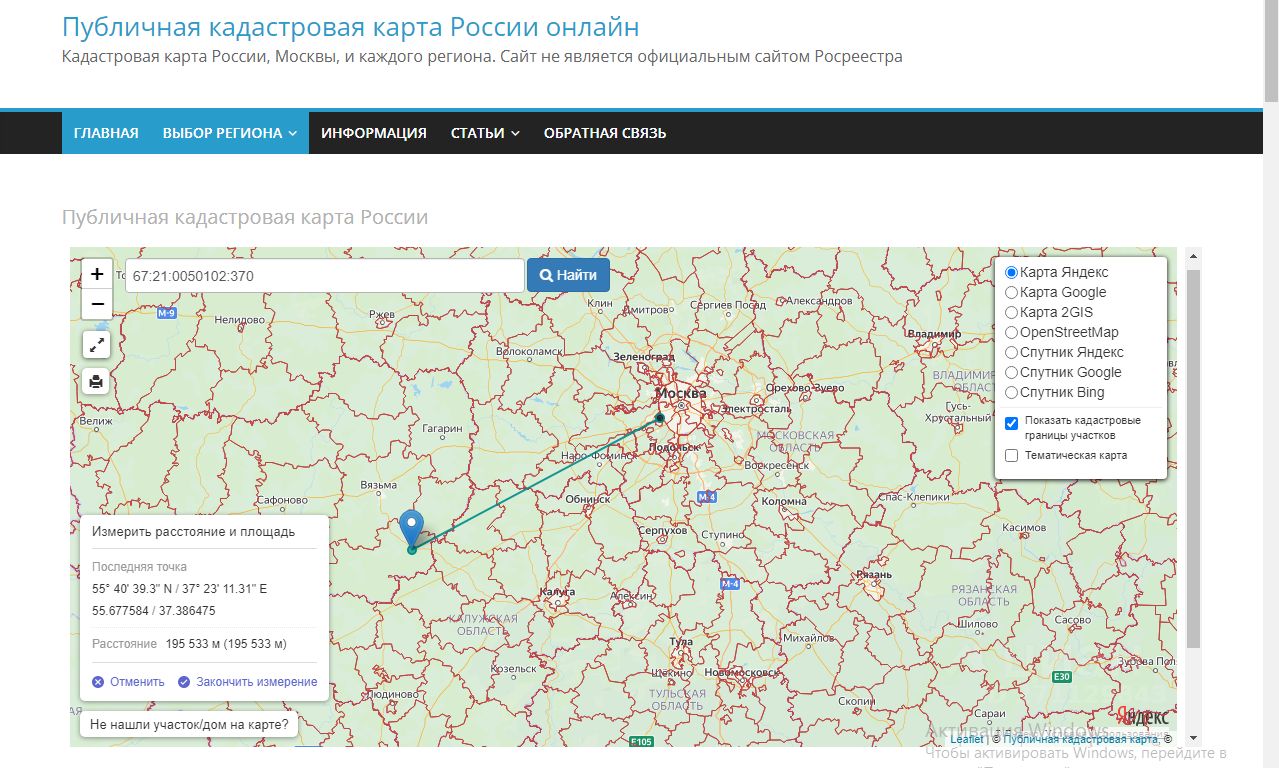Image resolution: width=1279 pixels, height=768 pixels.
Task: Click the measurement endpoint dot near Moscow
Action: pyautogui.click(x=660, y=418)
